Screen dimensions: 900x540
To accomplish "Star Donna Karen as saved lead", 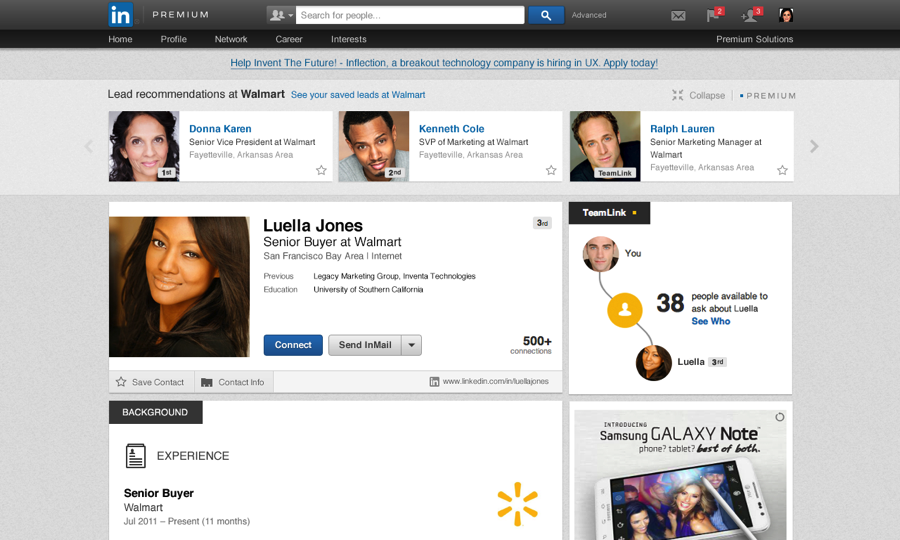I will click(321, 170).
